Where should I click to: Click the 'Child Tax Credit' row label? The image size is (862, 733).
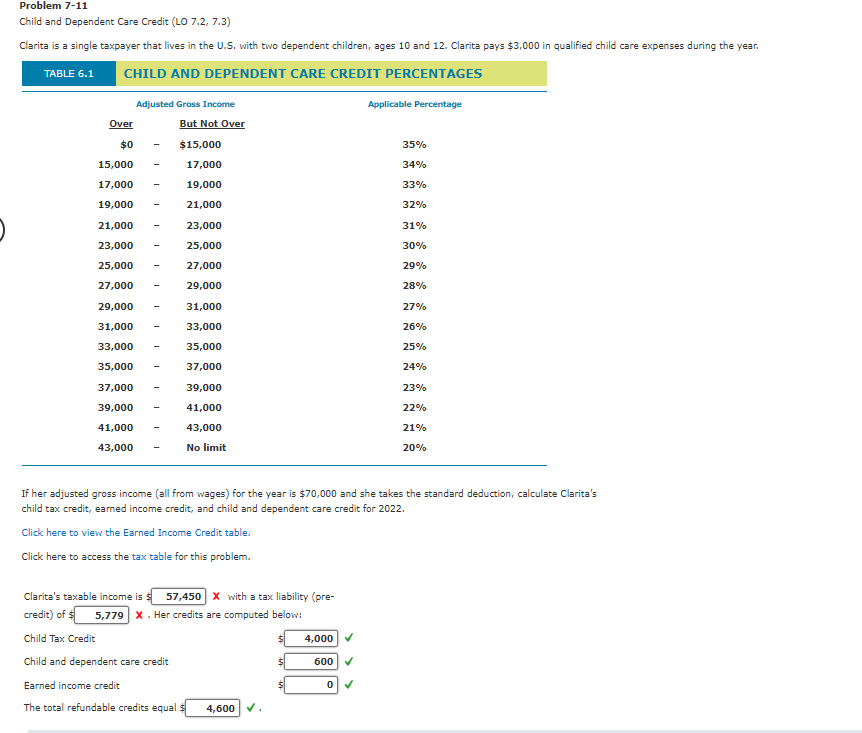[x=59, y=638]
